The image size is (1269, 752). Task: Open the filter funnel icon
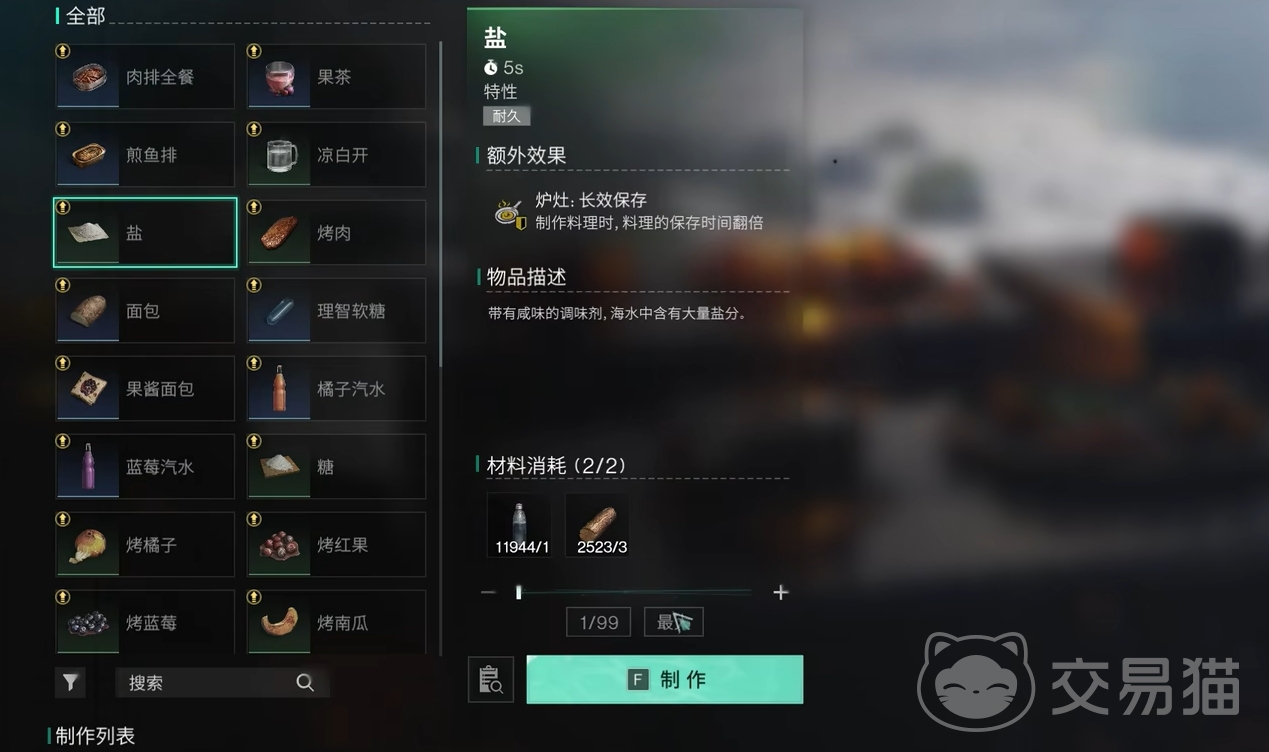(70, 682)
